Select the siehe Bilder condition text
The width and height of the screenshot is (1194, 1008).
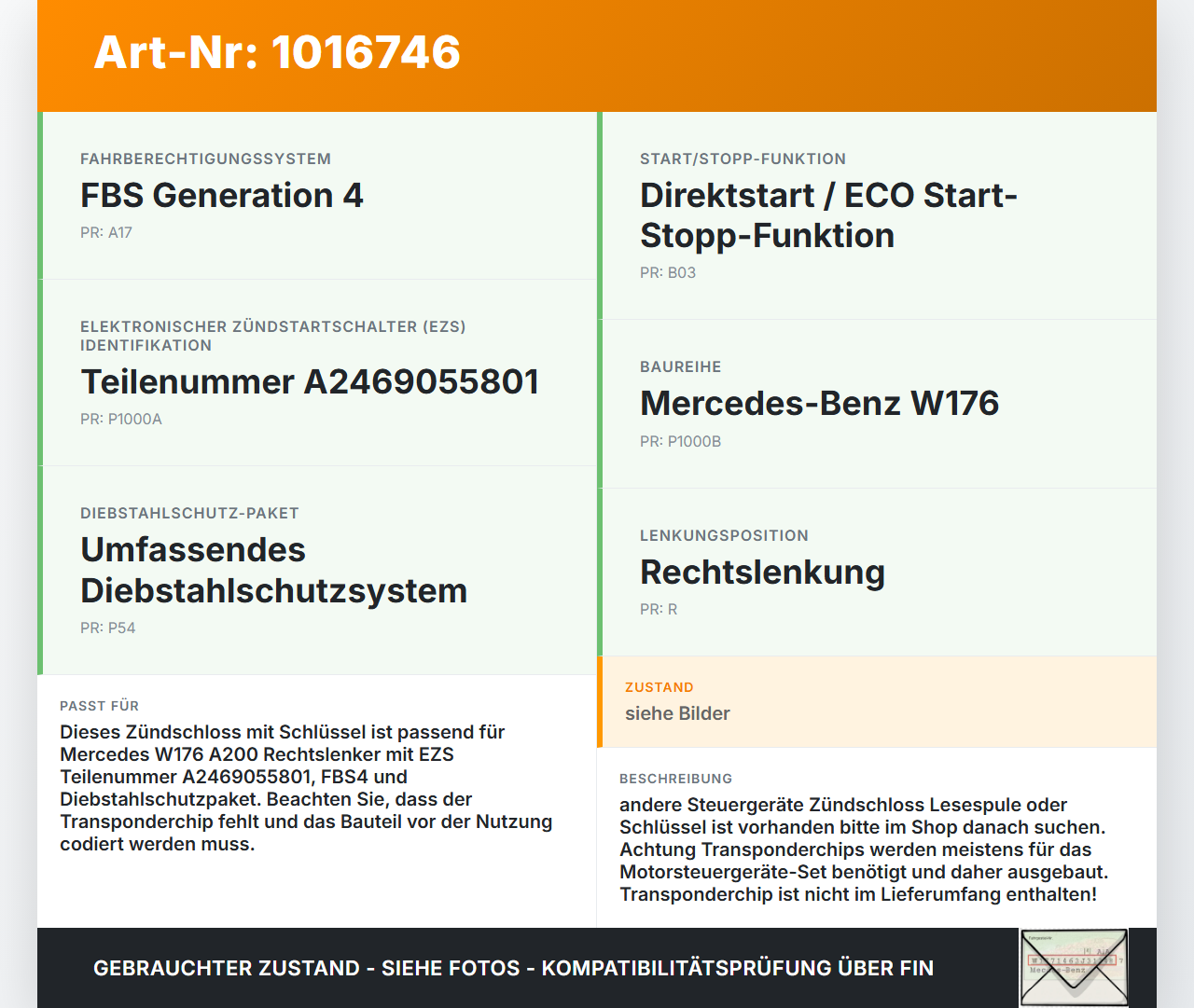(677, 713)
